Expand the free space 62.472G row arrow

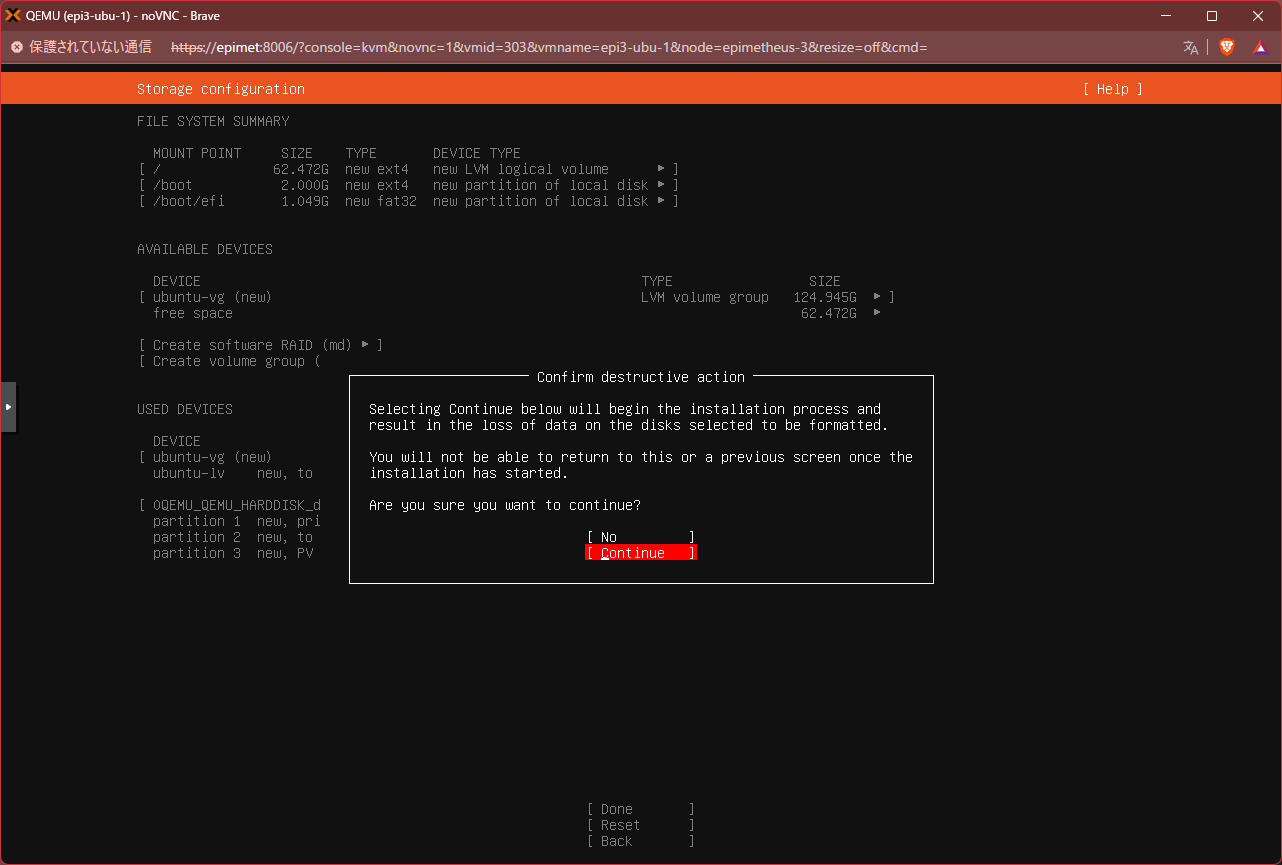(877, 313)
